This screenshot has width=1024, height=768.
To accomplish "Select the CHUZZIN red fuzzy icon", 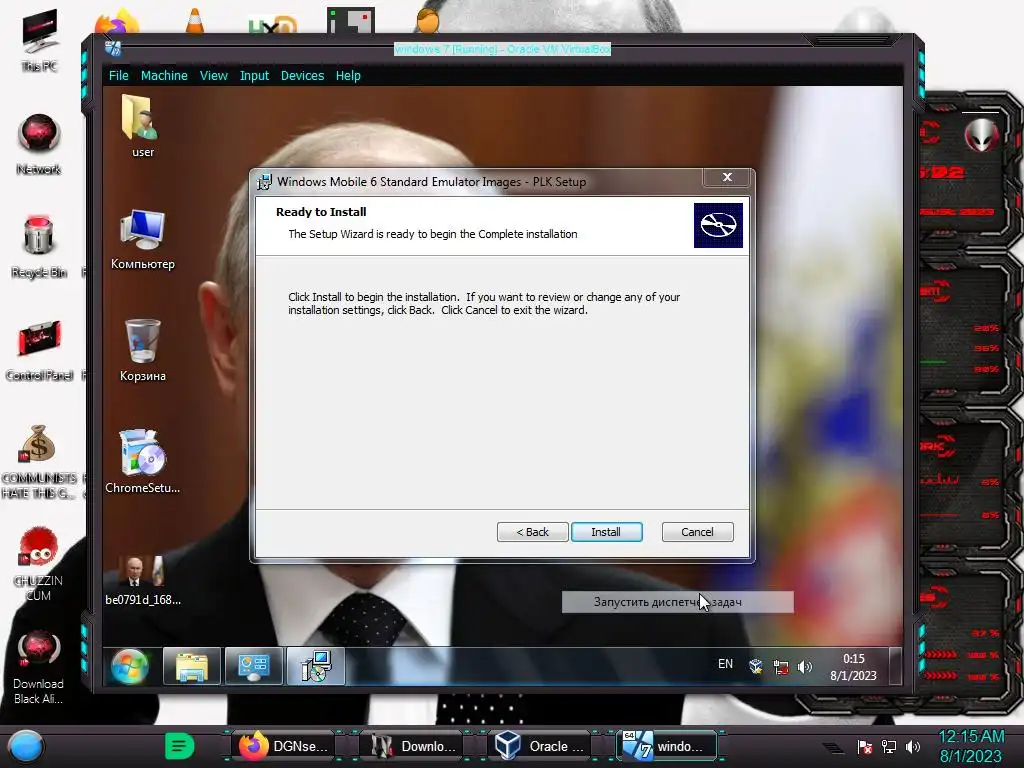I will click(x=39, y=564).
